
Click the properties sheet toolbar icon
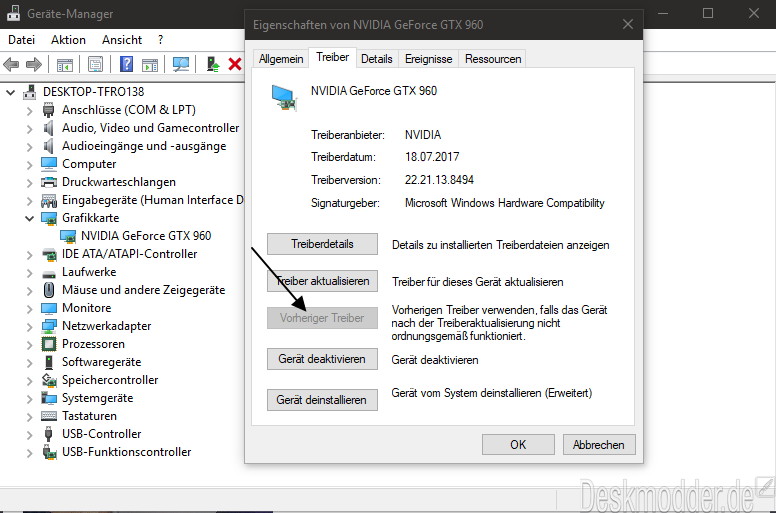click(96, 64)
